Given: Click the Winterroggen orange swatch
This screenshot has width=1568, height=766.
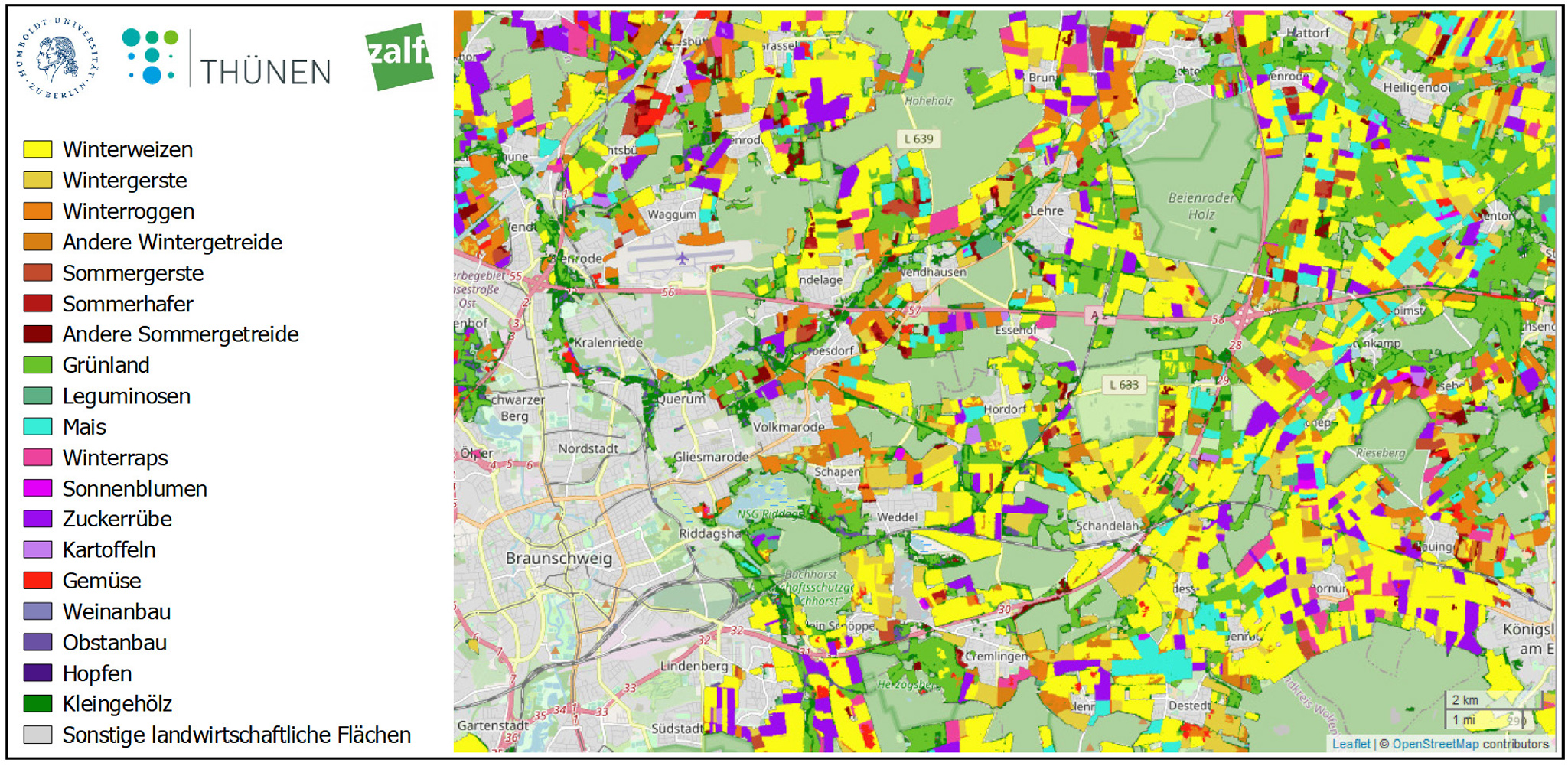Looking at the screenshot, I should pos(38,211).
